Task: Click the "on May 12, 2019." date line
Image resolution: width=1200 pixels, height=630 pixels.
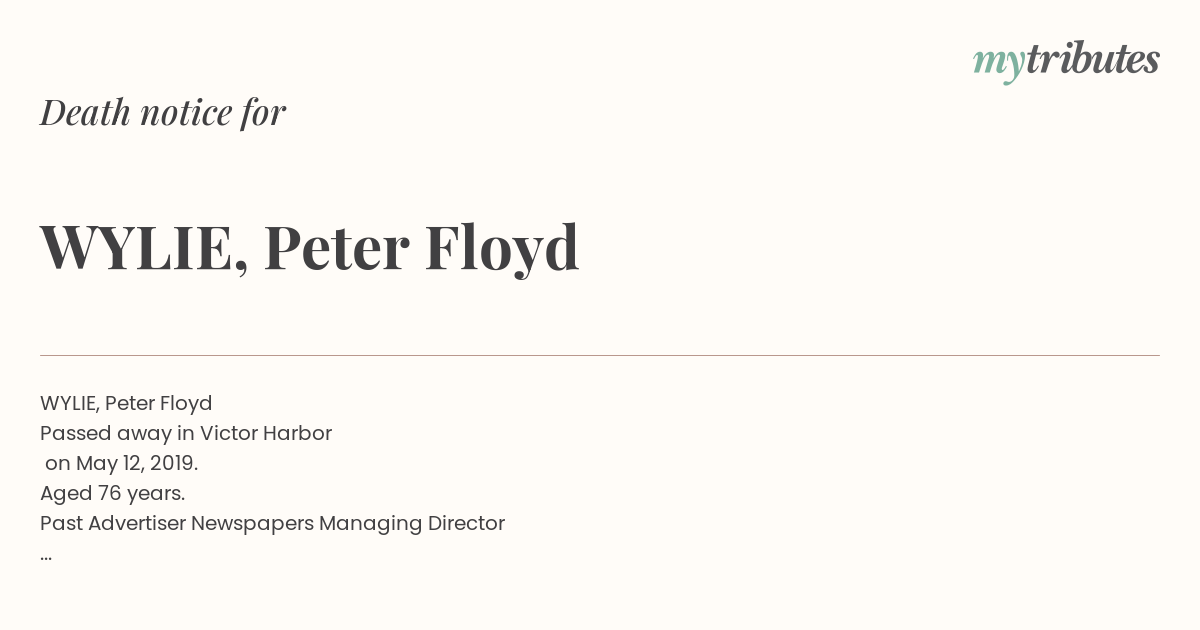Action: click(x=122, y=464)
